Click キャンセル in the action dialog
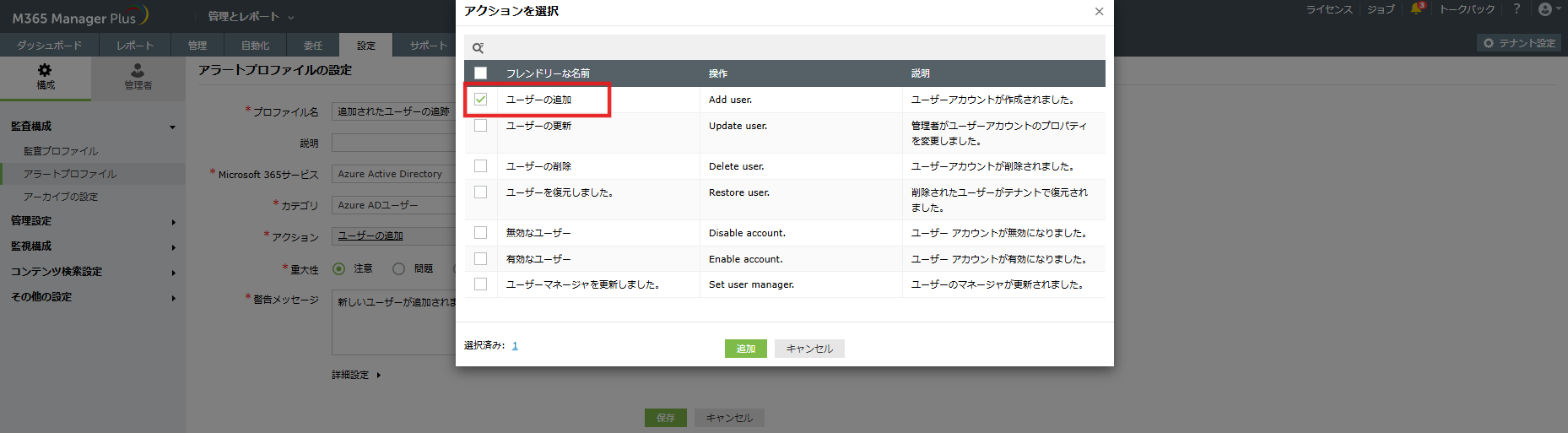The width and height of the screenshot is (1568, 433). coord(809,349)
